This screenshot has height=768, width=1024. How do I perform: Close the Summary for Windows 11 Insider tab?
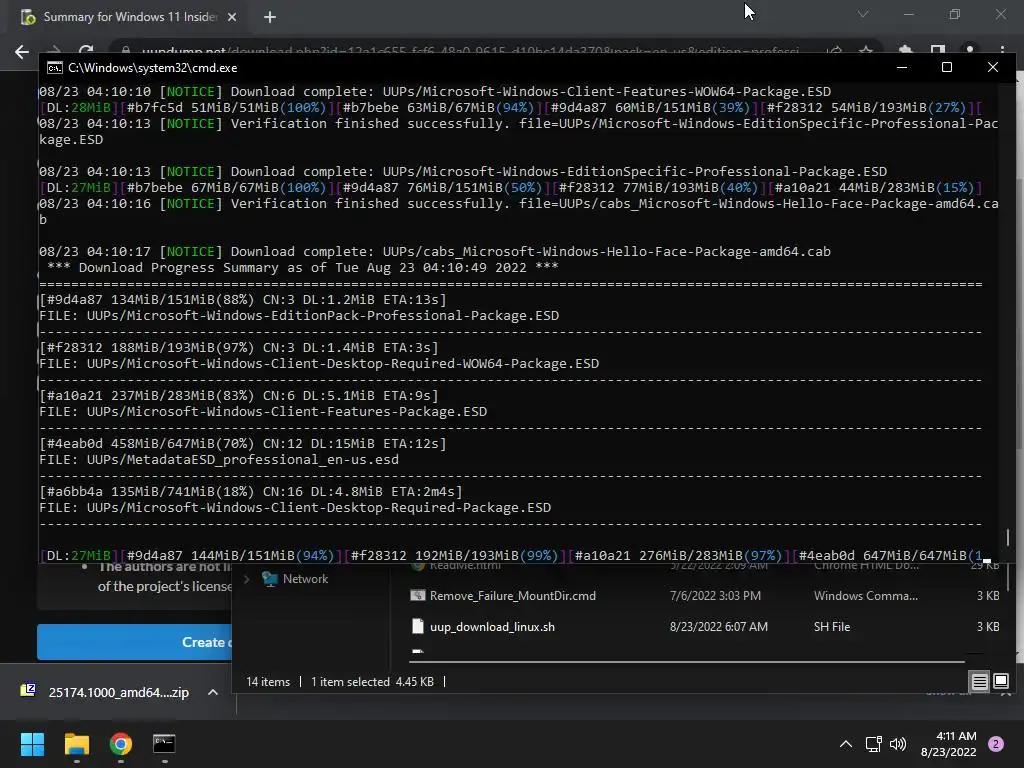(232, 17)
